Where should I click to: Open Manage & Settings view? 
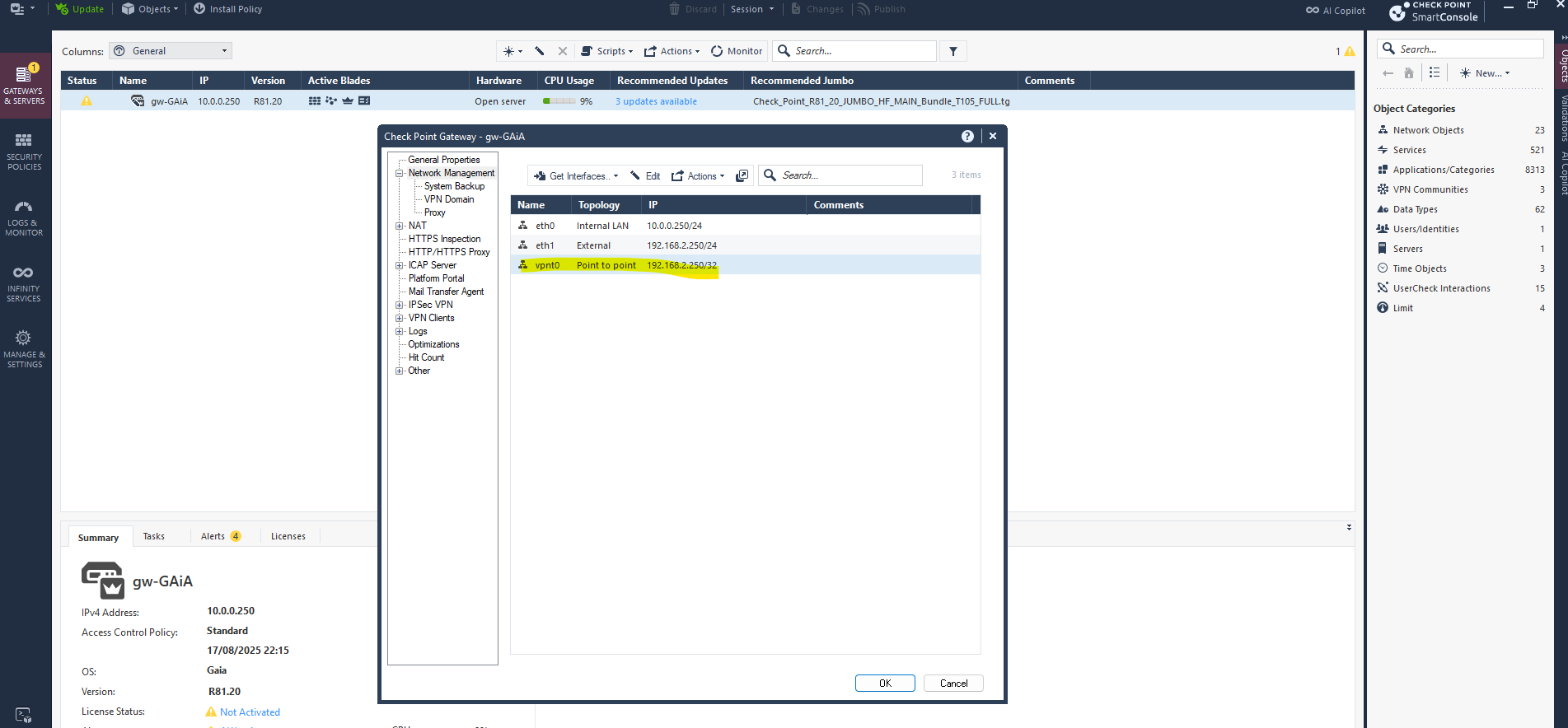point(24,348)
